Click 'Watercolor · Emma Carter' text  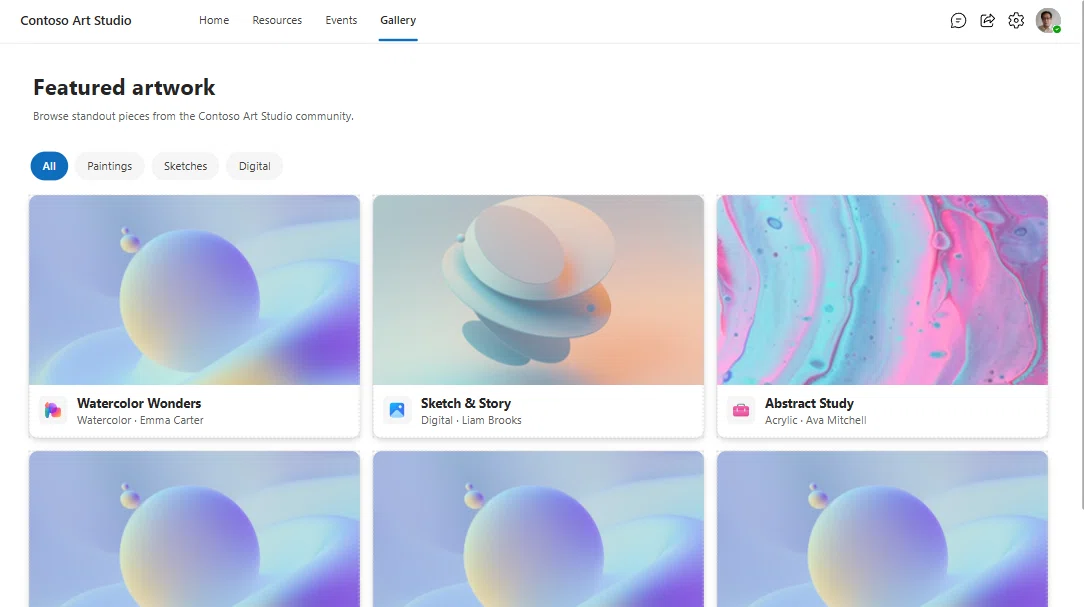click(140, 420)
